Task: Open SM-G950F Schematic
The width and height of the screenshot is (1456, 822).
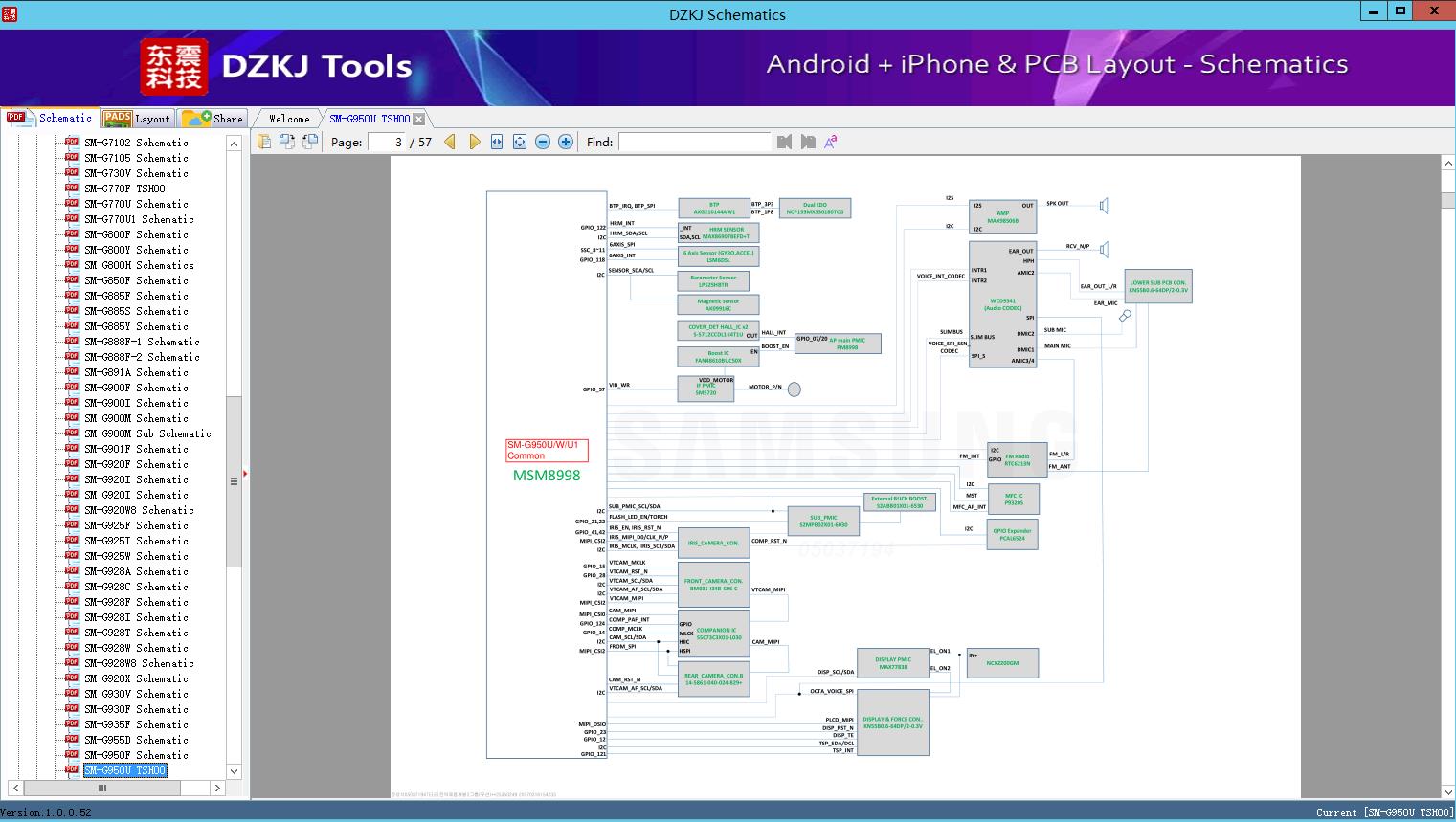Action: pos(136,755)
